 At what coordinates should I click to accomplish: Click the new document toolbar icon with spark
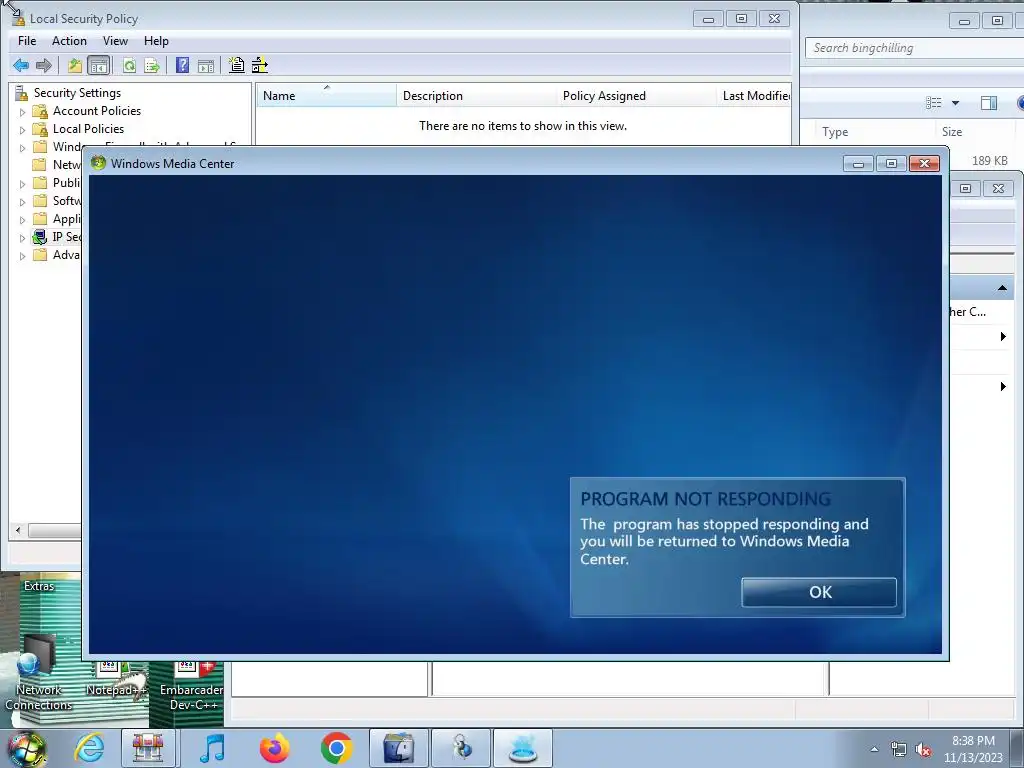click(x=236, y=65)
